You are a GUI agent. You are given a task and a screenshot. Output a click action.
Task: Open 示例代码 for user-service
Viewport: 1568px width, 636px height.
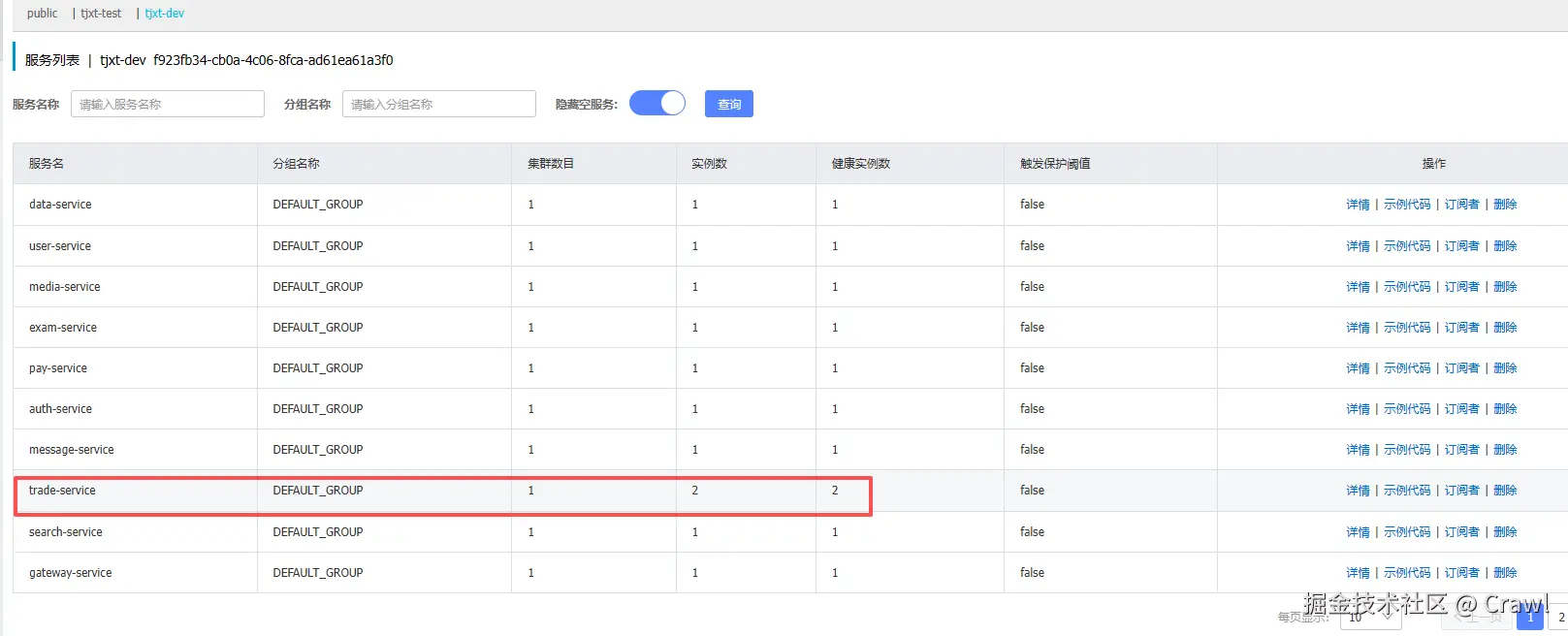pos(1407,246)
